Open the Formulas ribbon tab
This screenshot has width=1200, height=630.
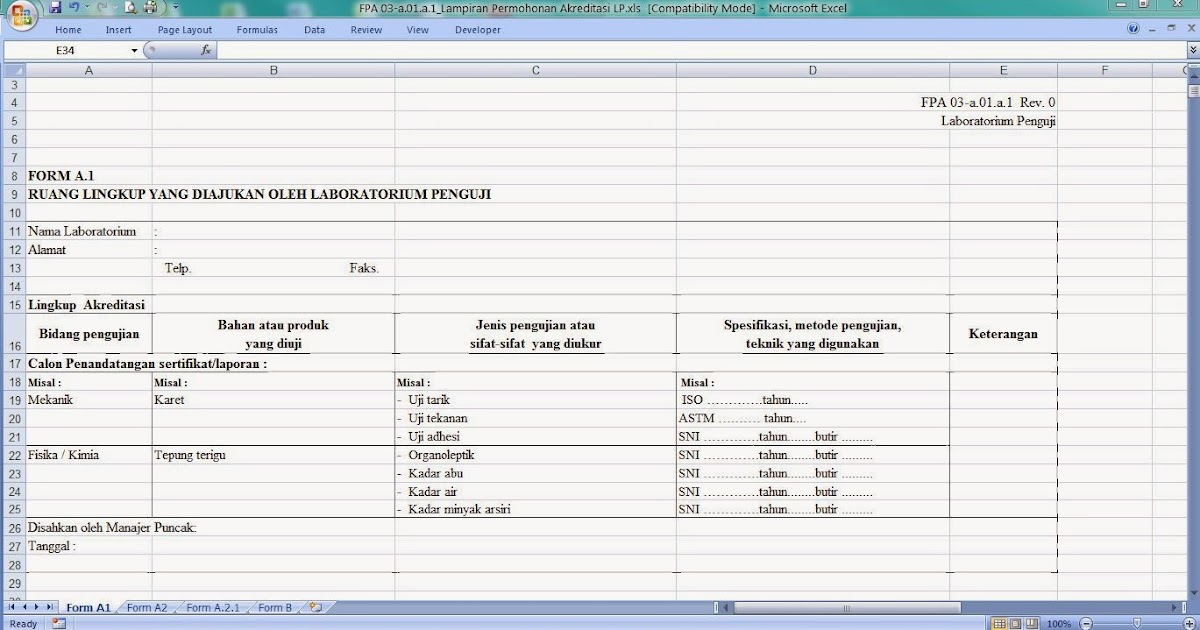click(x=257, y=30)
